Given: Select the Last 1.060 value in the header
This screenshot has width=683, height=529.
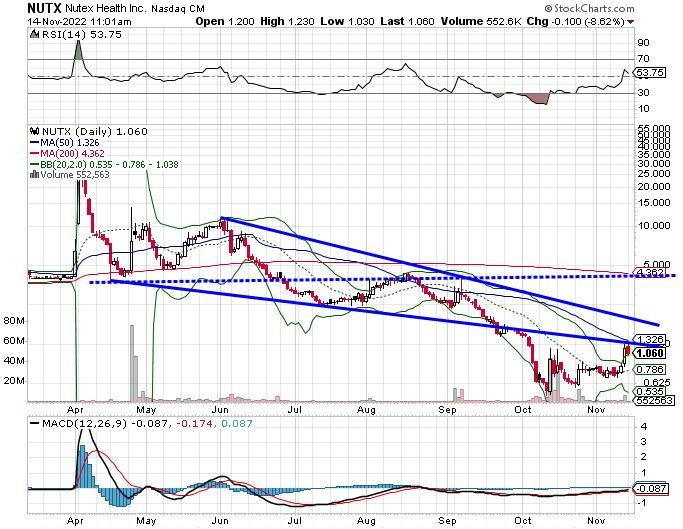Looking at the screenshot, I should pyautogui.click(x=407, y=21).
